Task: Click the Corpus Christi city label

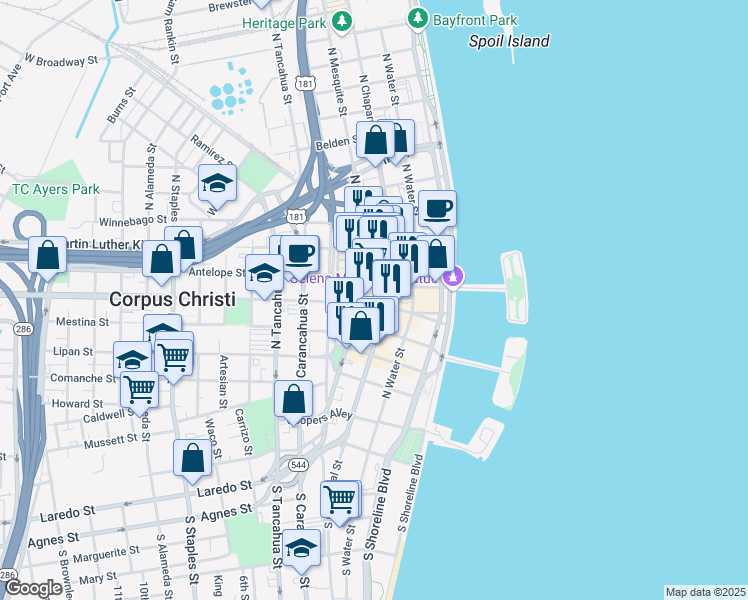Action: pyautogui.click(x=172, y=300)
